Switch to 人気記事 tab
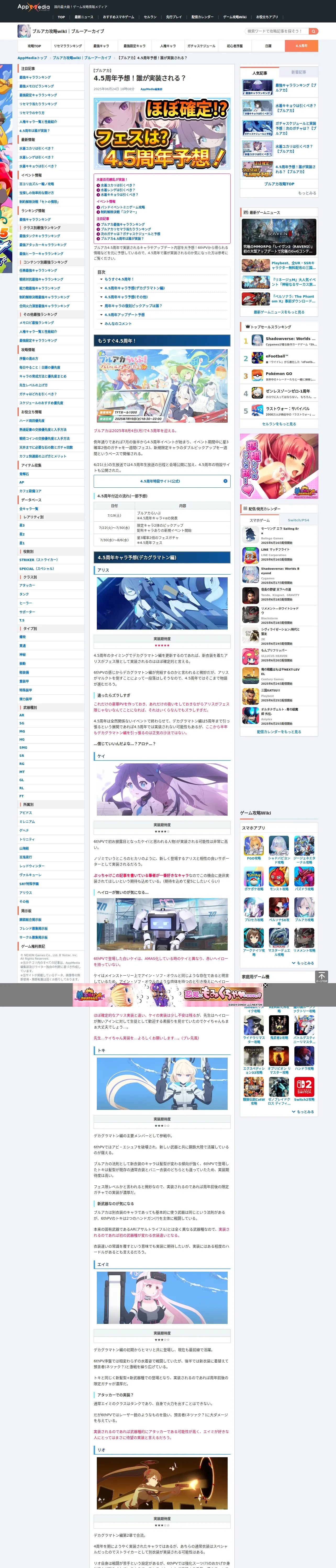The image size is (336, 1568). 260,72
